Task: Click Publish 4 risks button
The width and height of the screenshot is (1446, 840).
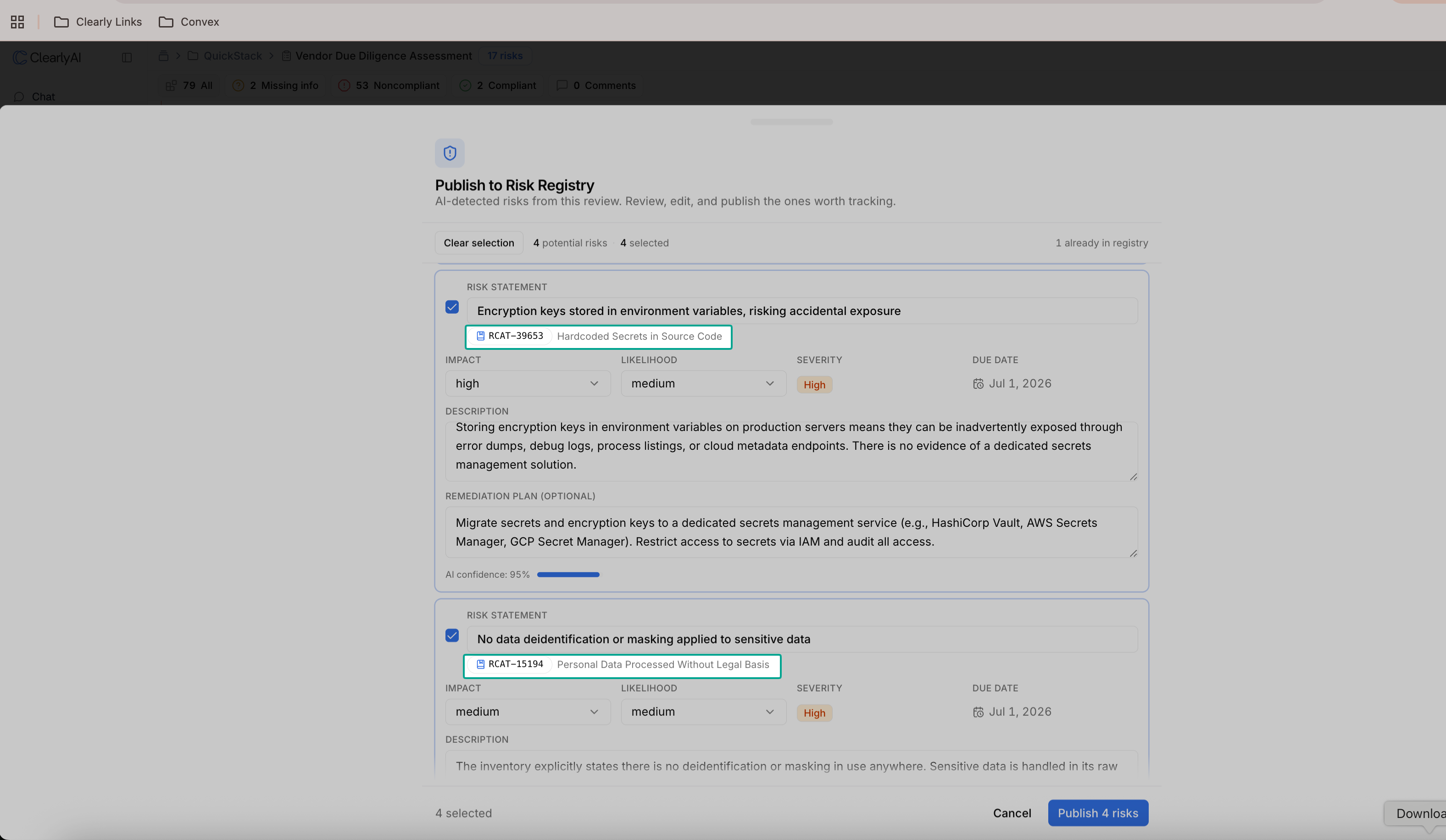Action: (1098, 813)
